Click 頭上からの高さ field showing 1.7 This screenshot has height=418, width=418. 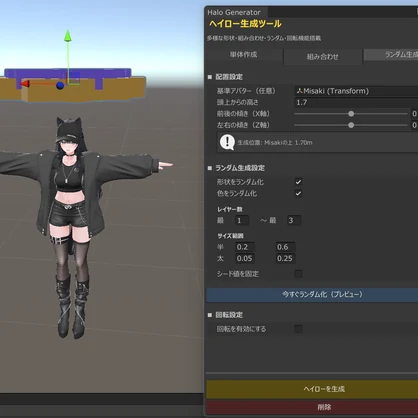(356, 102)
